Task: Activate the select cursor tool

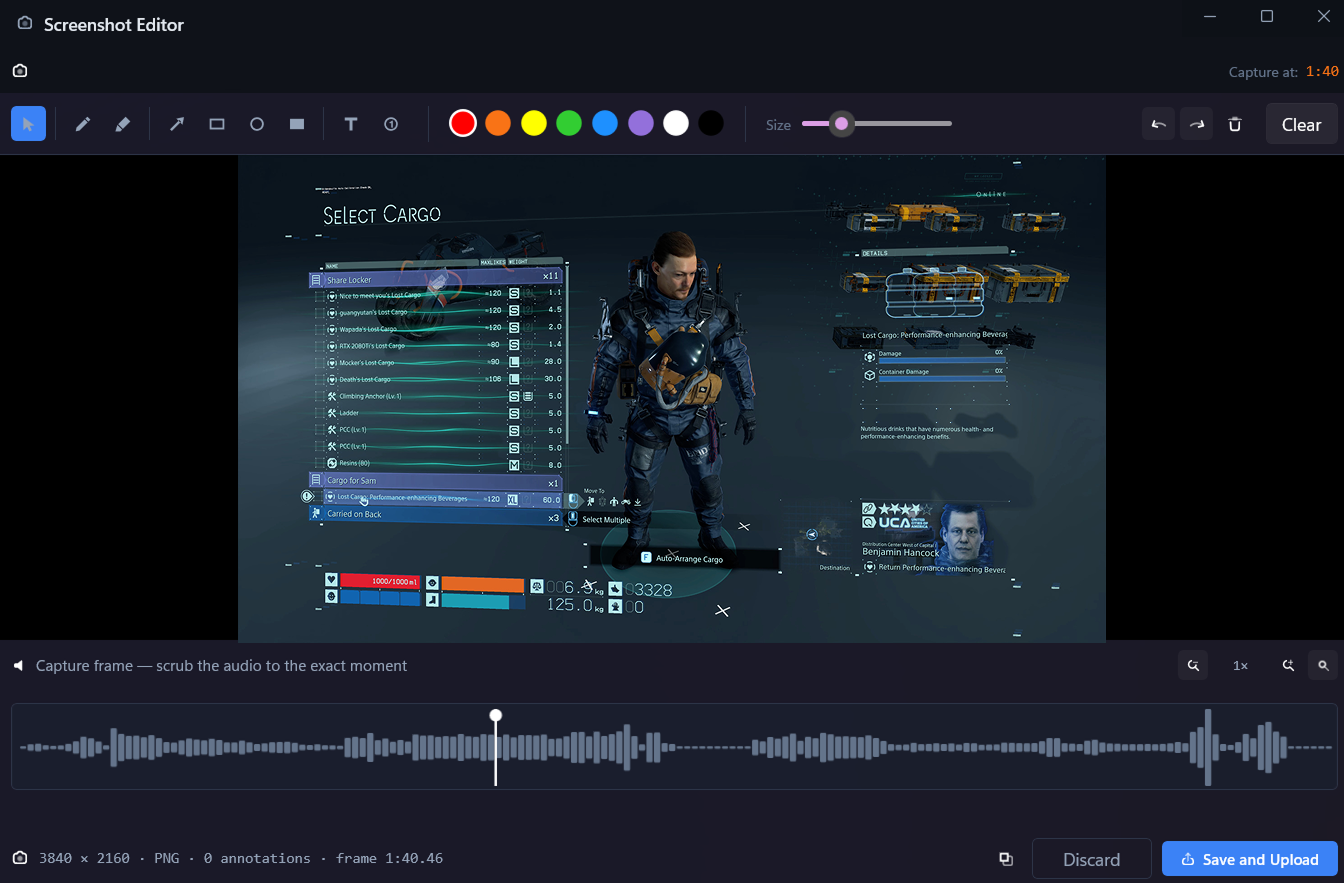Action: click(x=28, y=124)
